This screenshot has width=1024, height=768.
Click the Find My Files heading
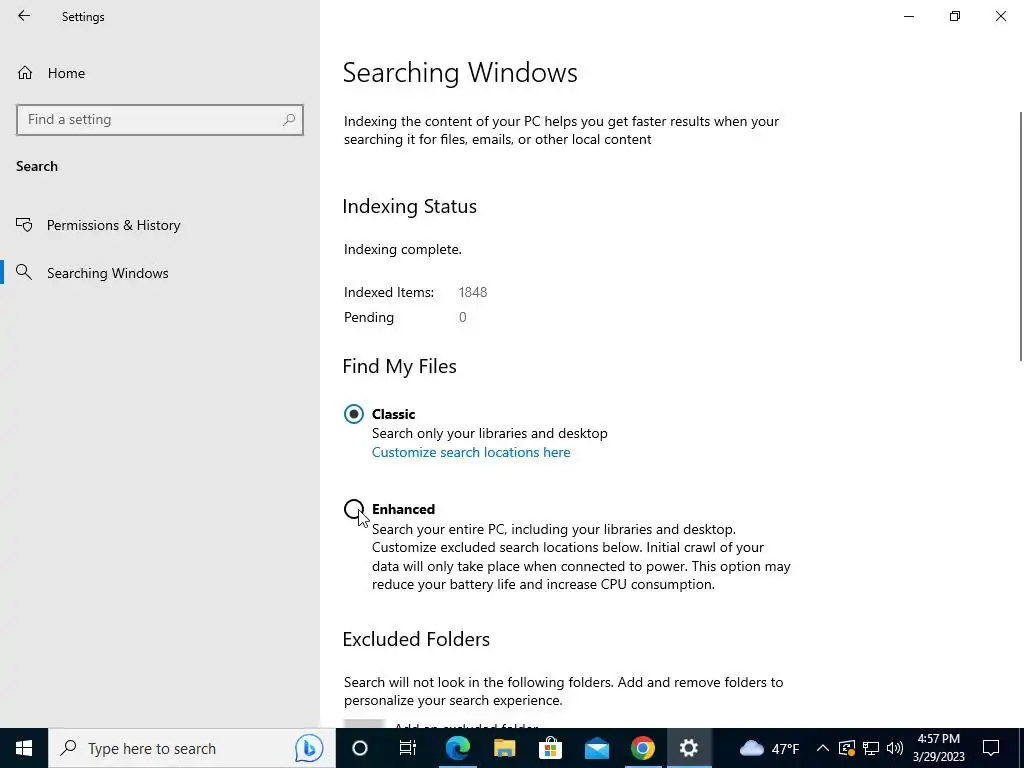click(x=400, y=366)
